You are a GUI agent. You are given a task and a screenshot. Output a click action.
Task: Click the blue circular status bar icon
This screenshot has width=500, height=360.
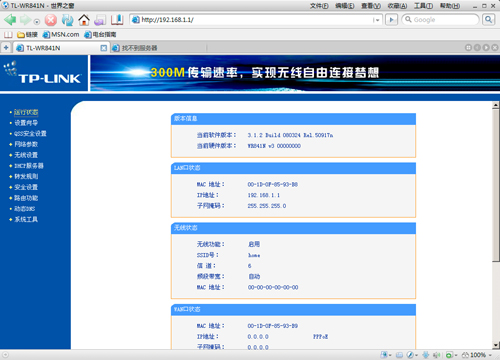(411, 355)
